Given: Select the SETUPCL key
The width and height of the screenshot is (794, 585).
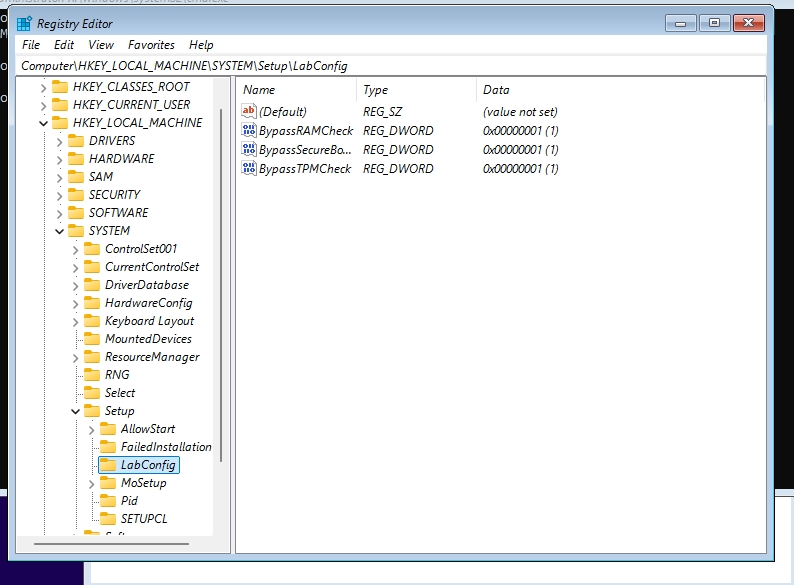Looking at the screenshot, I should click(x=144, y=519).
